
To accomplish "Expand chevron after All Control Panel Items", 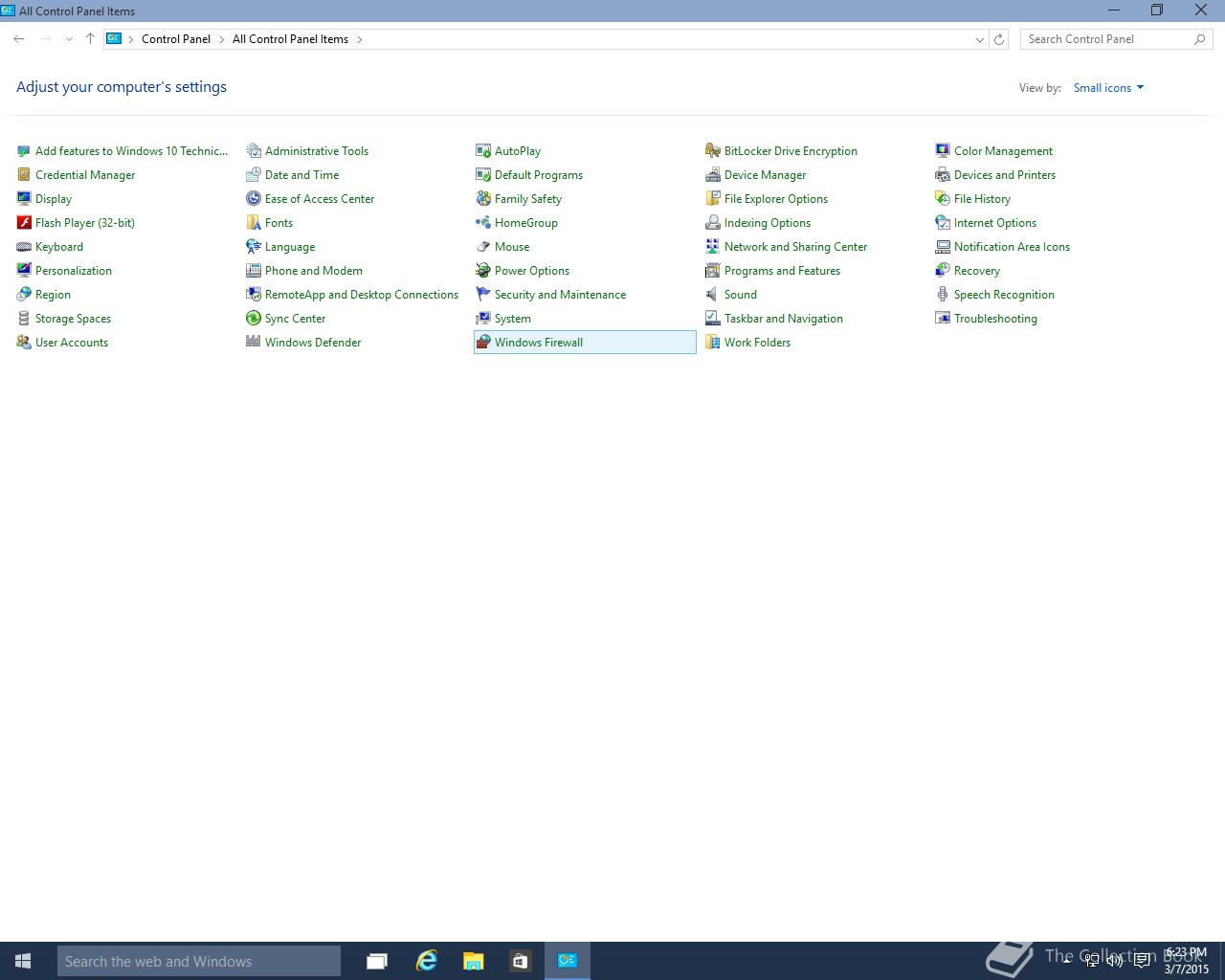I will point(360,39).
